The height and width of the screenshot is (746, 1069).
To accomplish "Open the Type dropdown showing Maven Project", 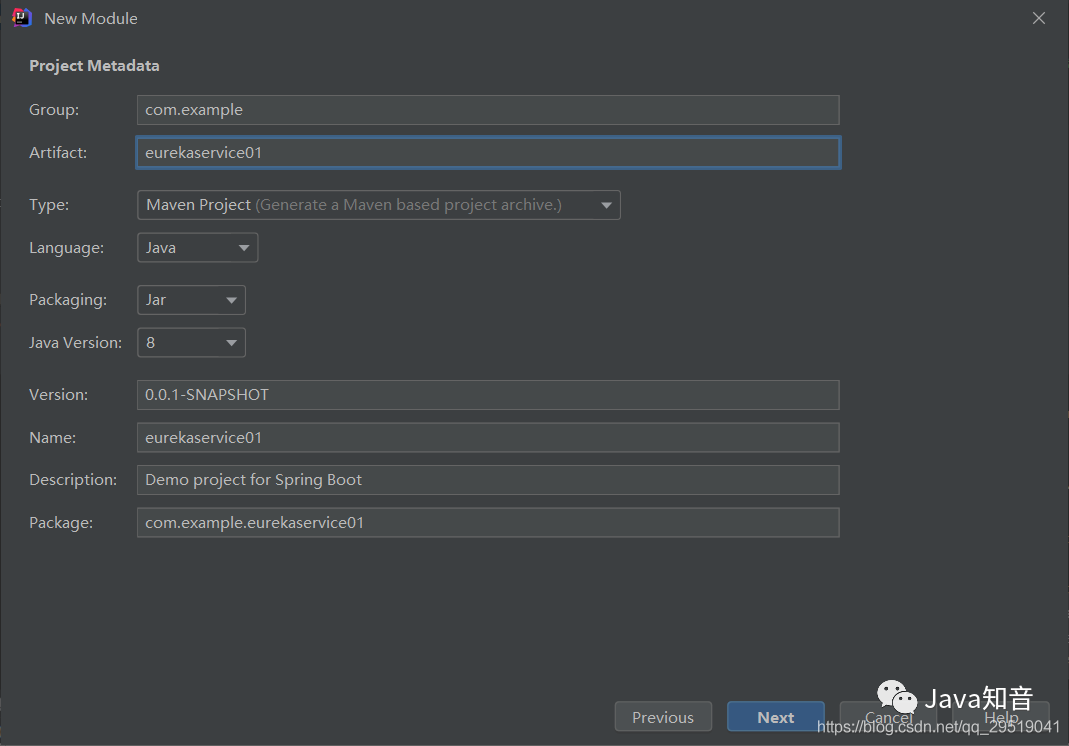I will pyautogui.click(x=378, y=205).
